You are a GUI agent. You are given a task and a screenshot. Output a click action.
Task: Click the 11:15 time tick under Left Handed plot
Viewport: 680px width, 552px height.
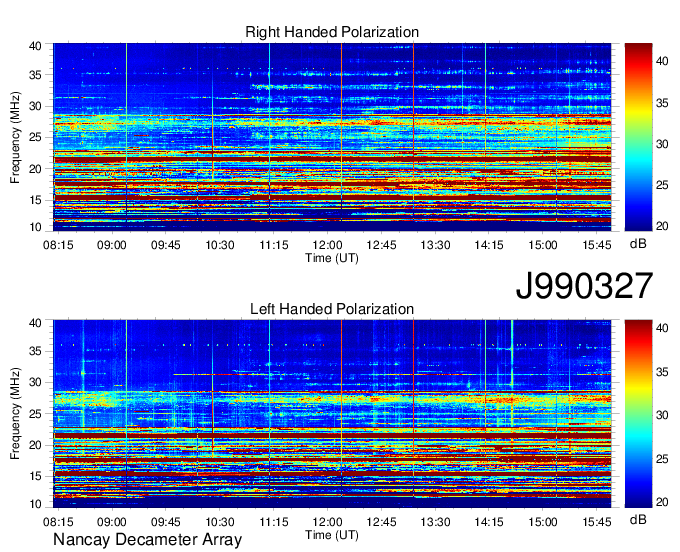click(x=274, y=522)
